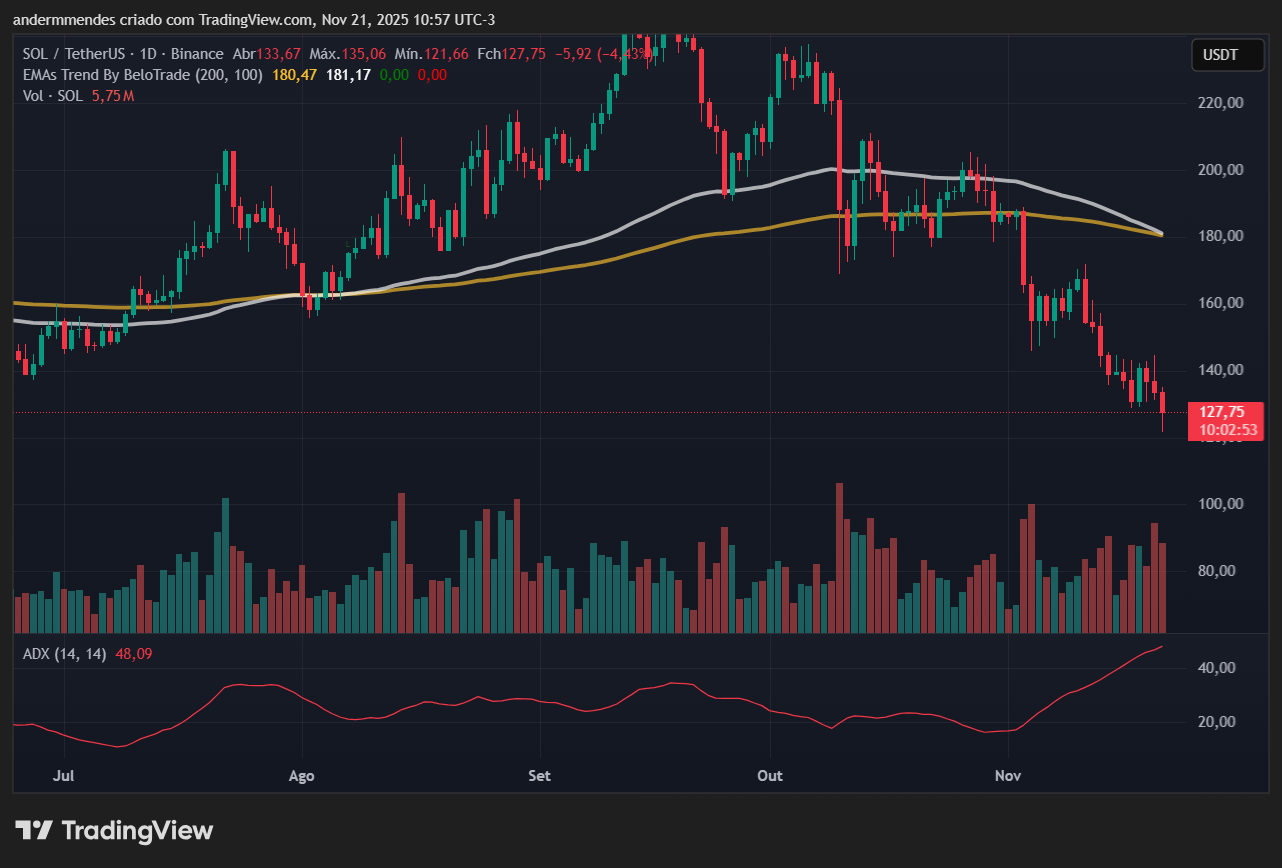Click the Set label on time axis

coord(538,775)
